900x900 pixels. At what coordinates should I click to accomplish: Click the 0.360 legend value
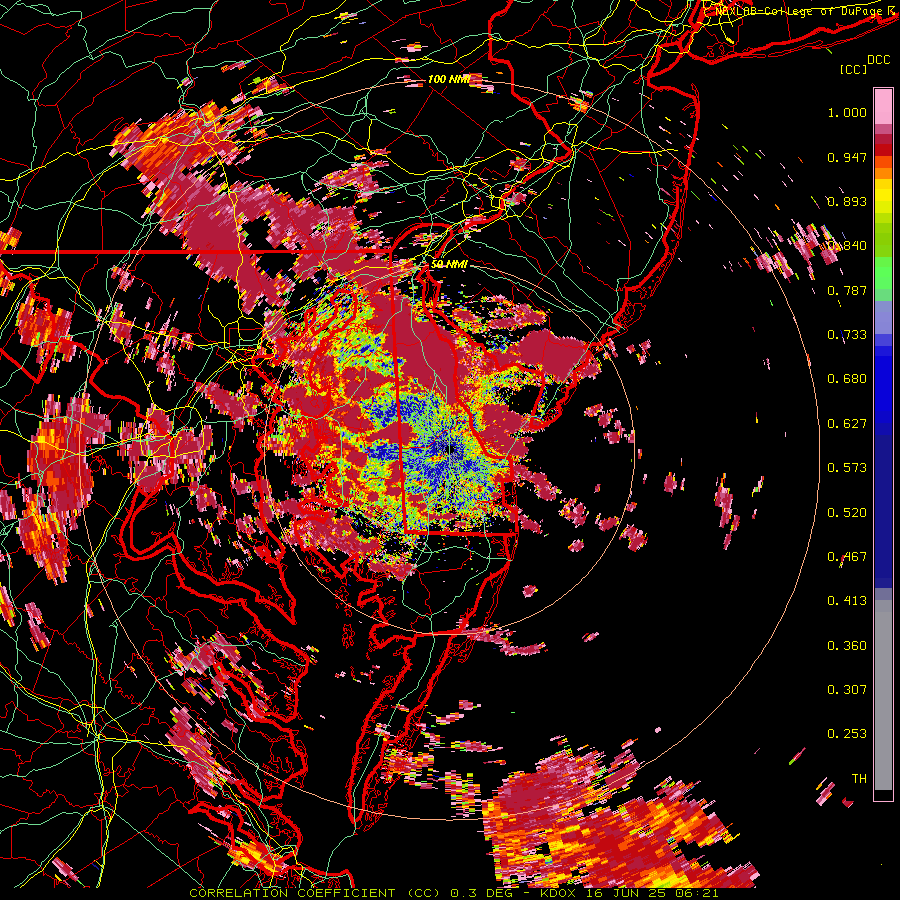pos(847,646)
